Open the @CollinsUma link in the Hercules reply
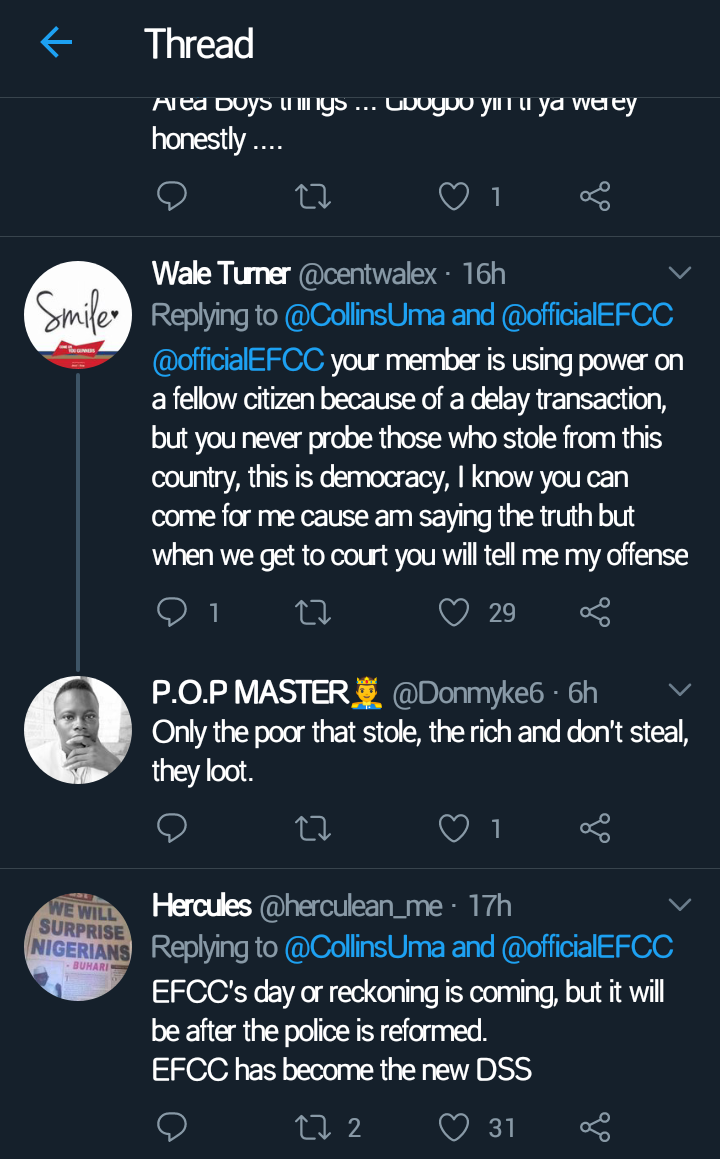The width and height of the screenshot is (720, 1159). (365, 947)
